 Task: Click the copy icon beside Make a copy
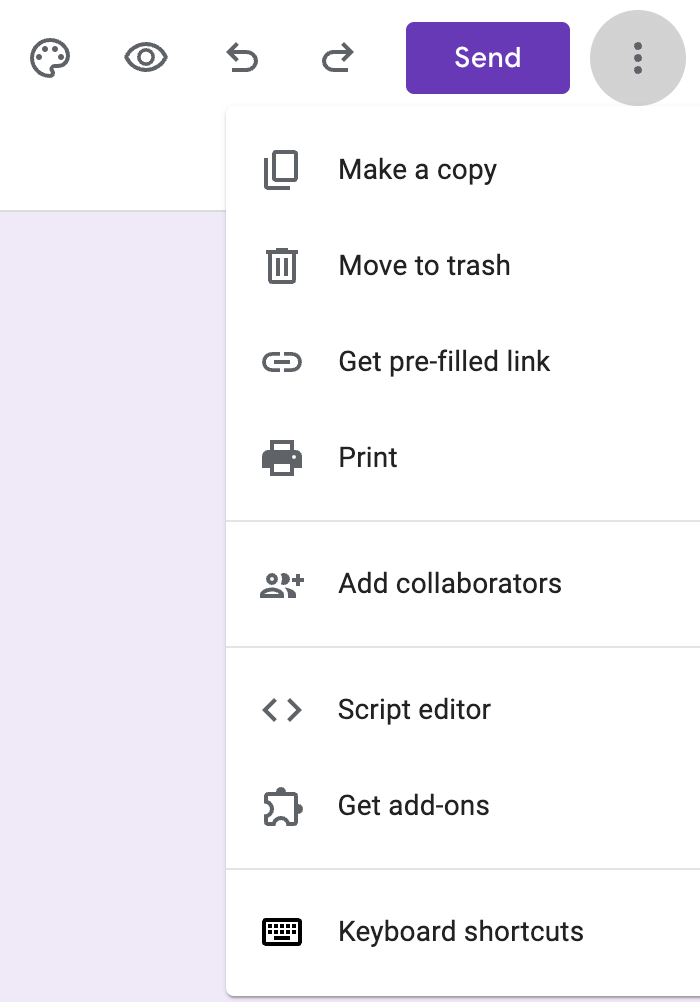click(x=281, y=170)
